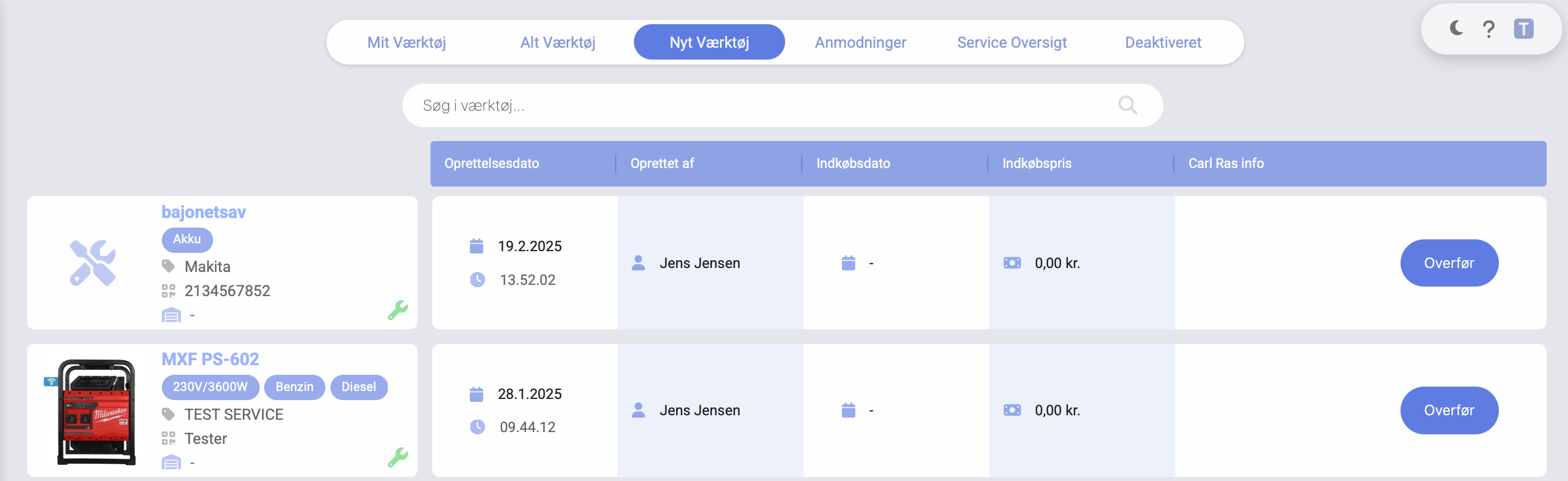Click the tag icon next to Makita
The height and width of the screenshot is (481, 1568).
pos(169,266)
